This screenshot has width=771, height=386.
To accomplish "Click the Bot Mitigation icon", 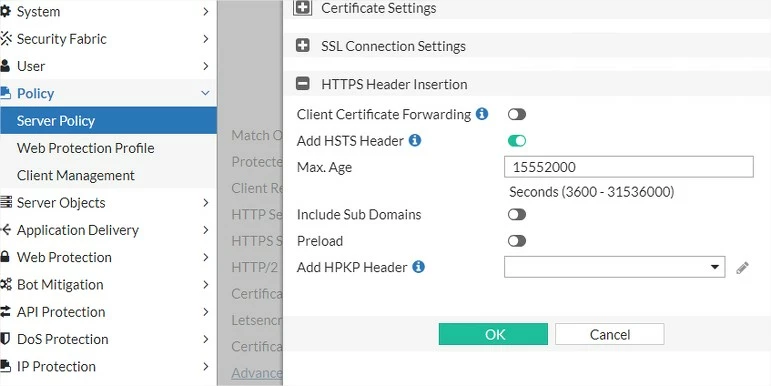I will click(6, 284).
